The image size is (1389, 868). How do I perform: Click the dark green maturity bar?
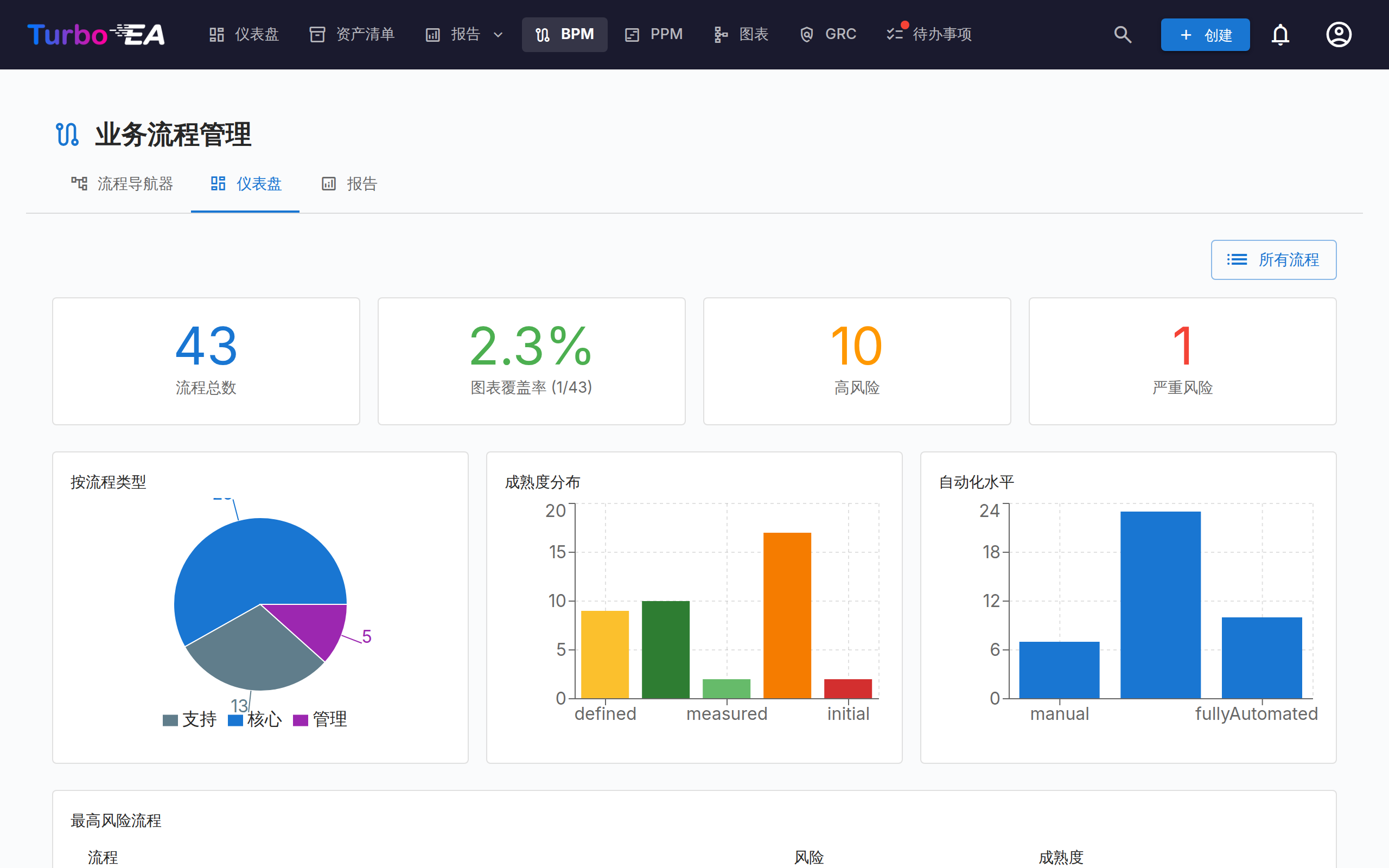pos(666,650)
